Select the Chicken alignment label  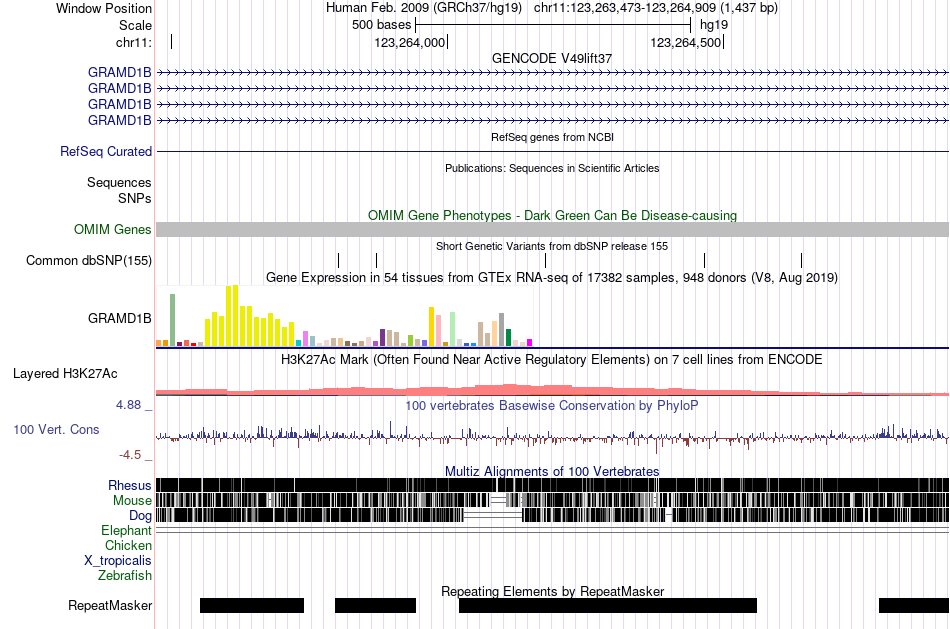click(x=128, y=545)
